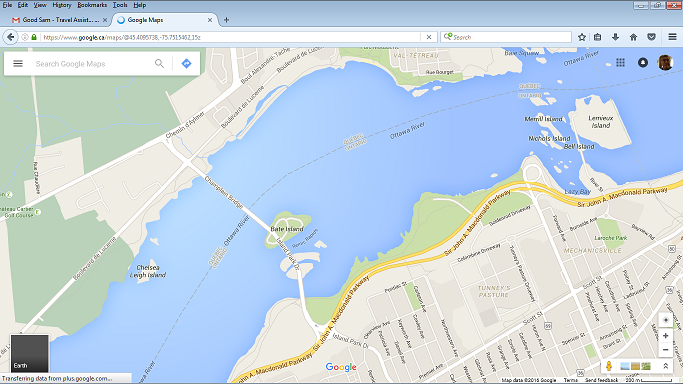The height and width of the screenshot is (384, 683).
Task: Open the Google apps grid
Action: pyautogui.click(x=620, y=63)
